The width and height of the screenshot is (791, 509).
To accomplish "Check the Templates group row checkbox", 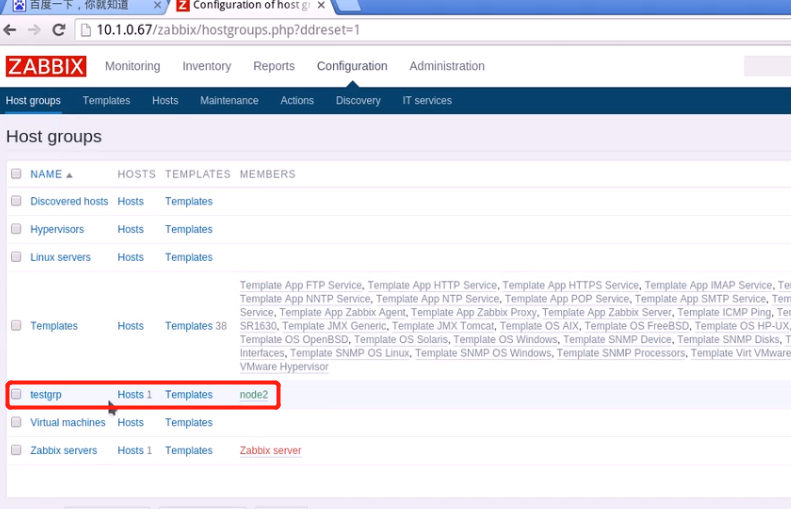I will 16,325.
